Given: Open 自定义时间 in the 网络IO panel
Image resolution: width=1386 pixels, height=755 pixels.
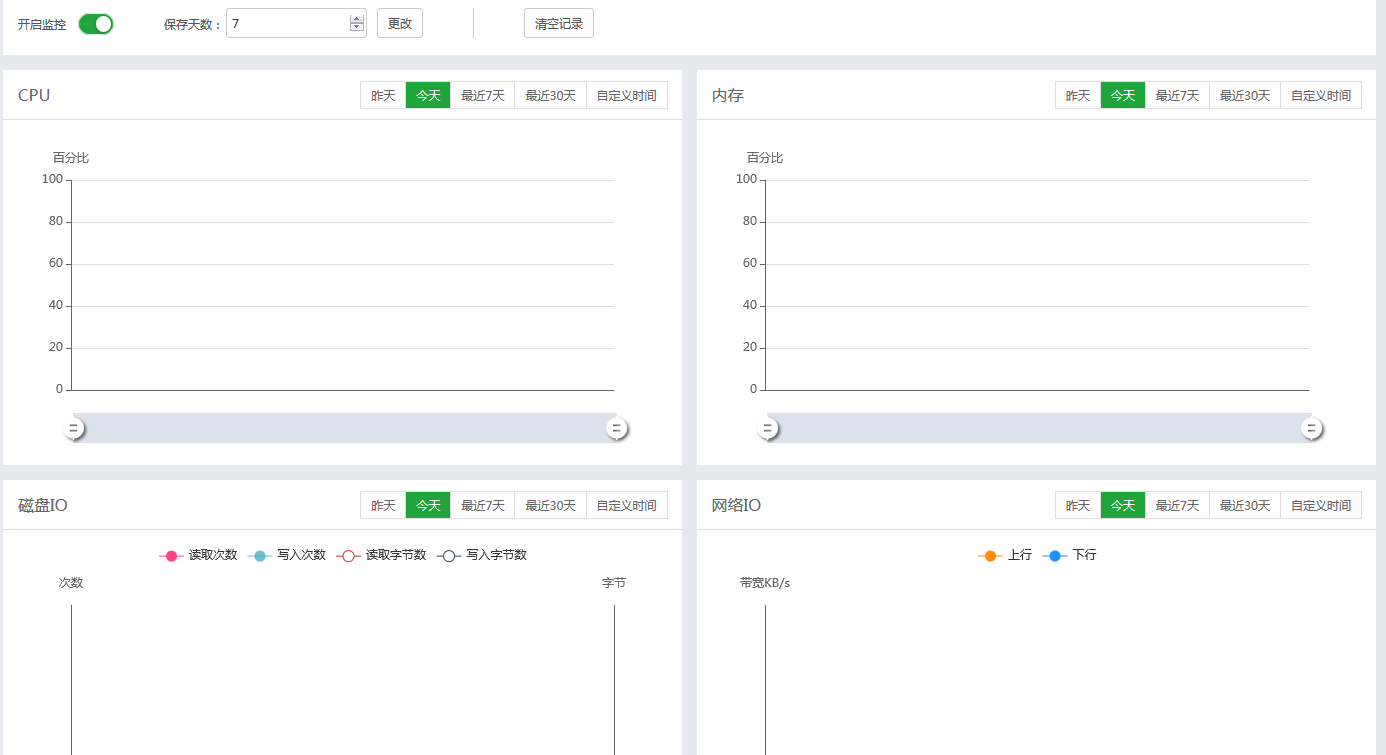Looking at the screenshot, I should pos(1321,505).
